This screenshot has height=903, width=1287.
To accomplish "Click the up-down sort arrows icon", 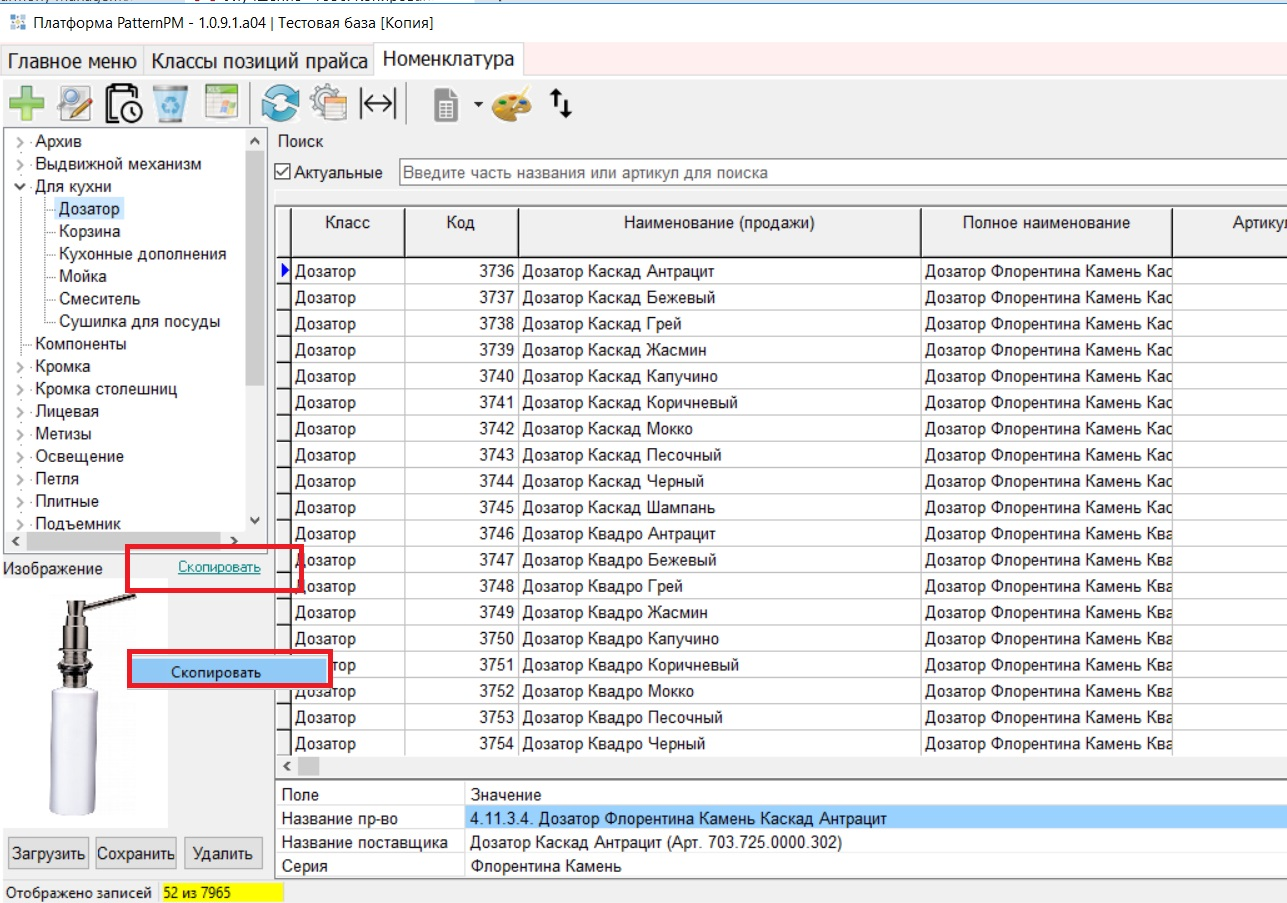I will [561, 103].
